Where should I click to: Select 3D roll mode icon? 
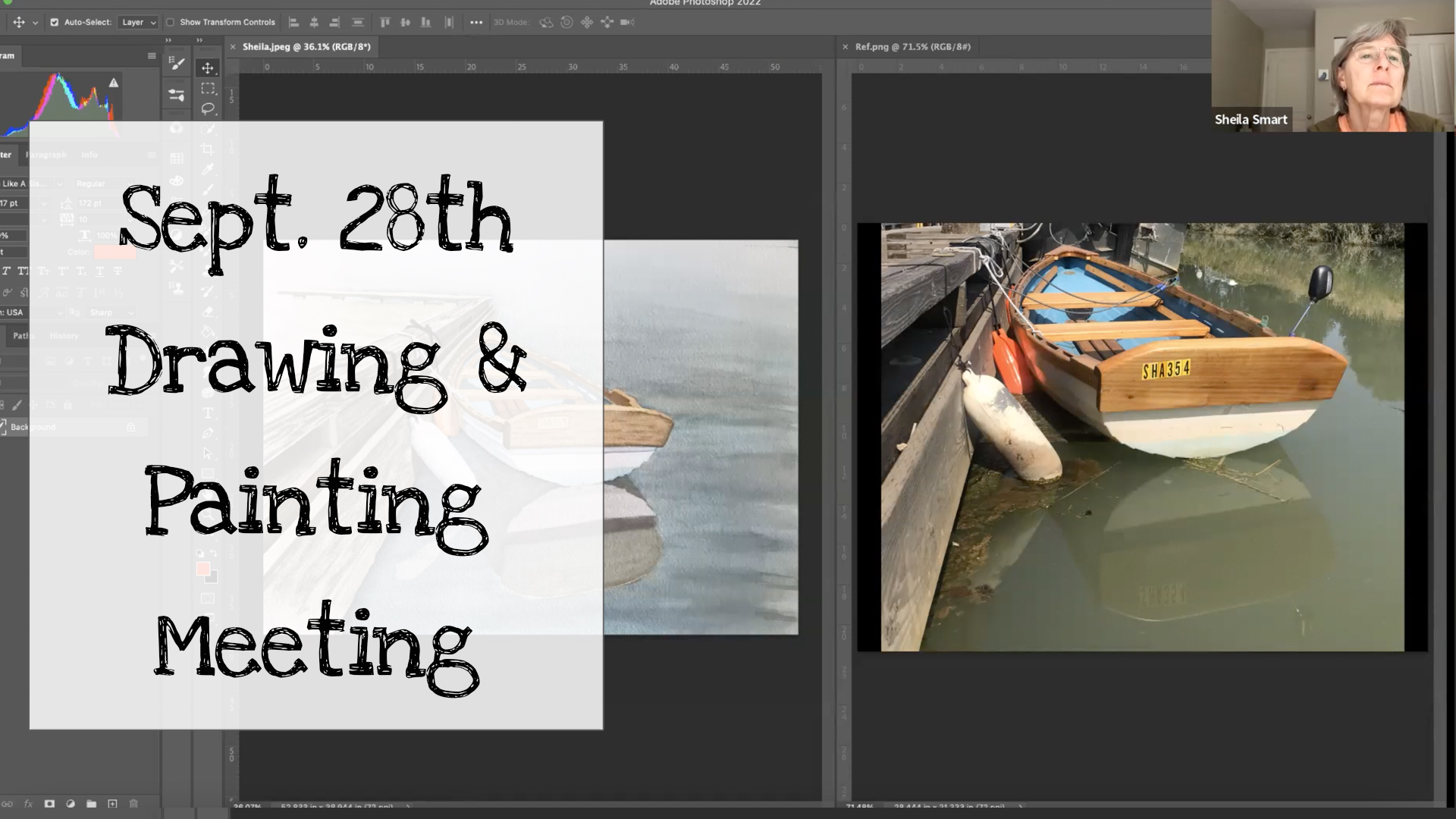pyautogui.click(x=566, y=22)
